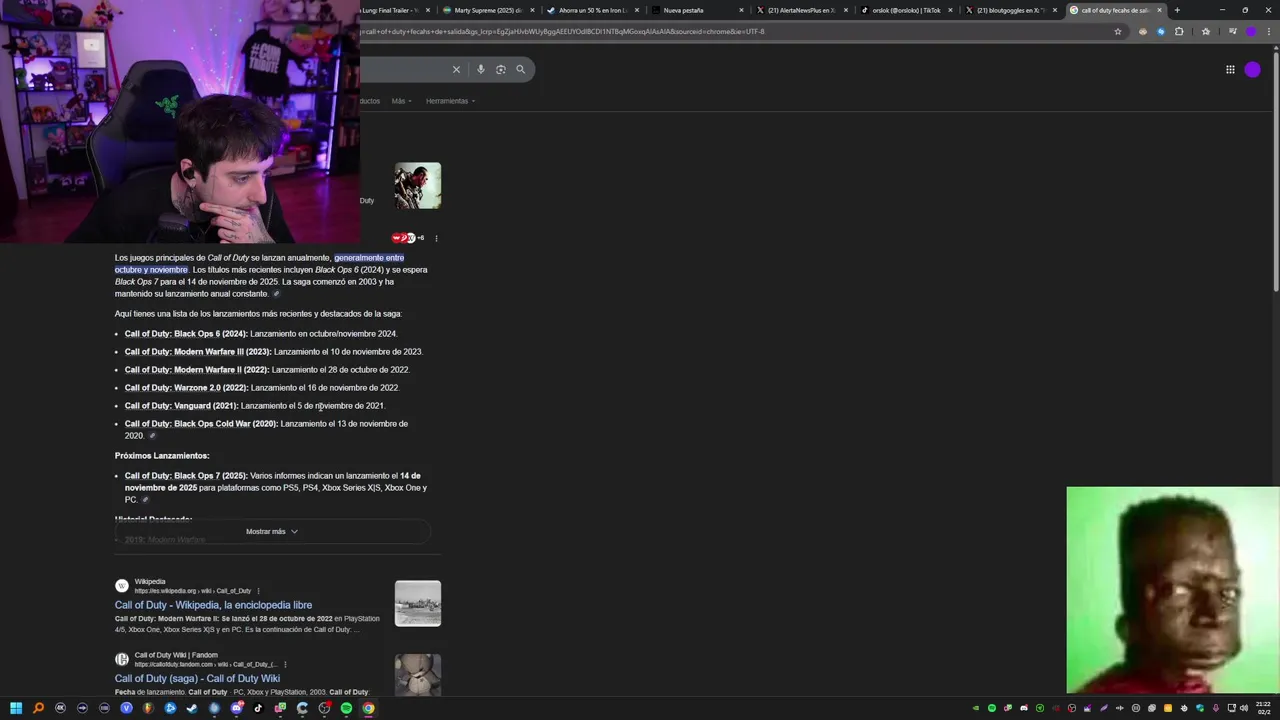The image size is (1280, 720).
Task: Expand Mostrar más in AI overview
Action: click(272, 532)
